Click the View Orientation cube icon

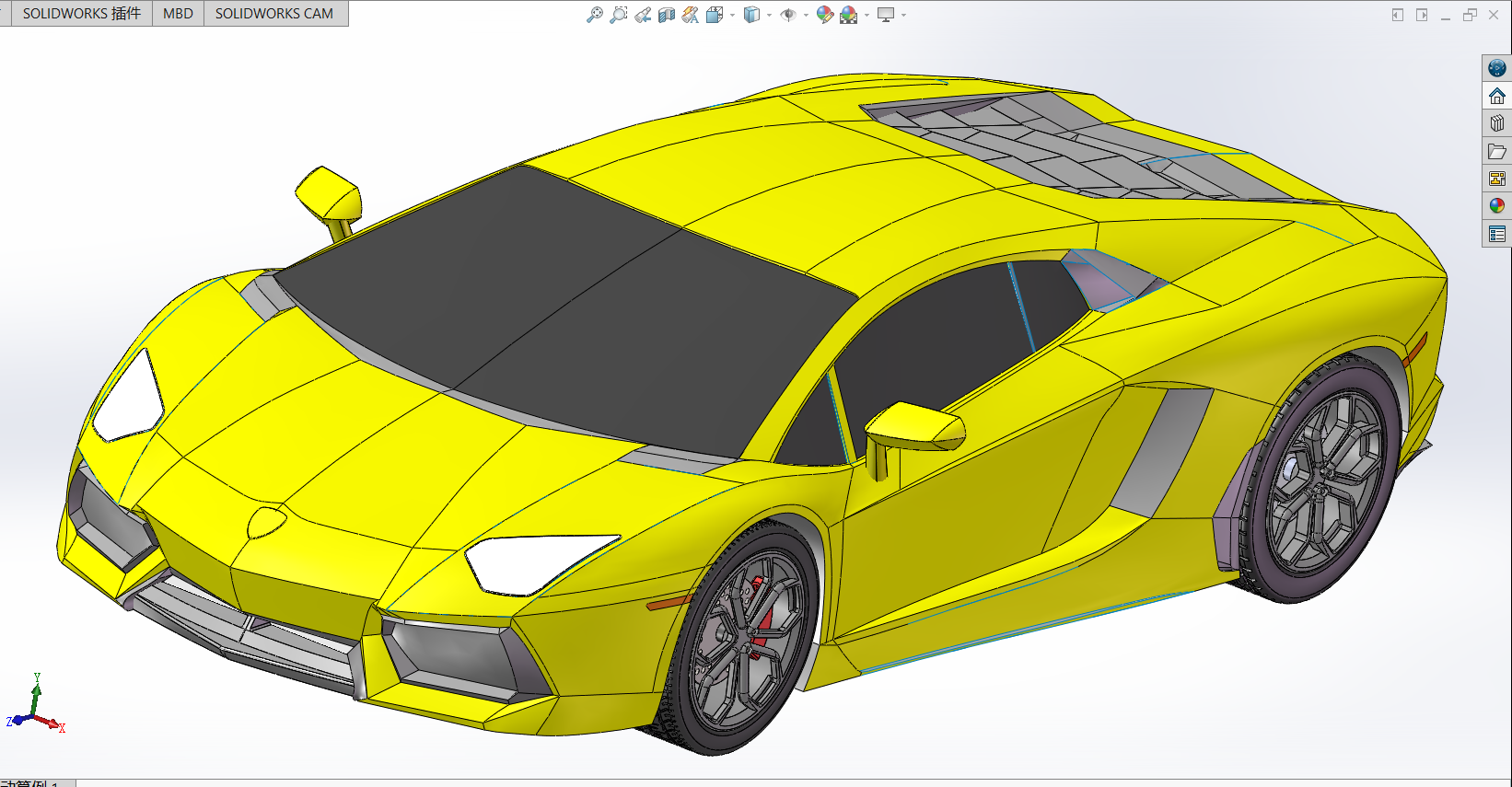tap(715, 15)
